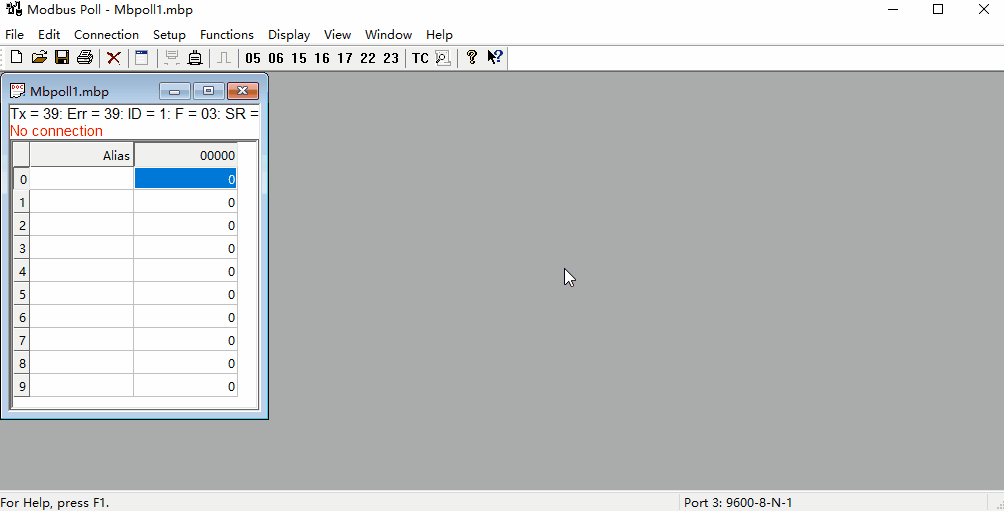
Task: Click the context help arrow icon
Action: [x=494, y=58]
